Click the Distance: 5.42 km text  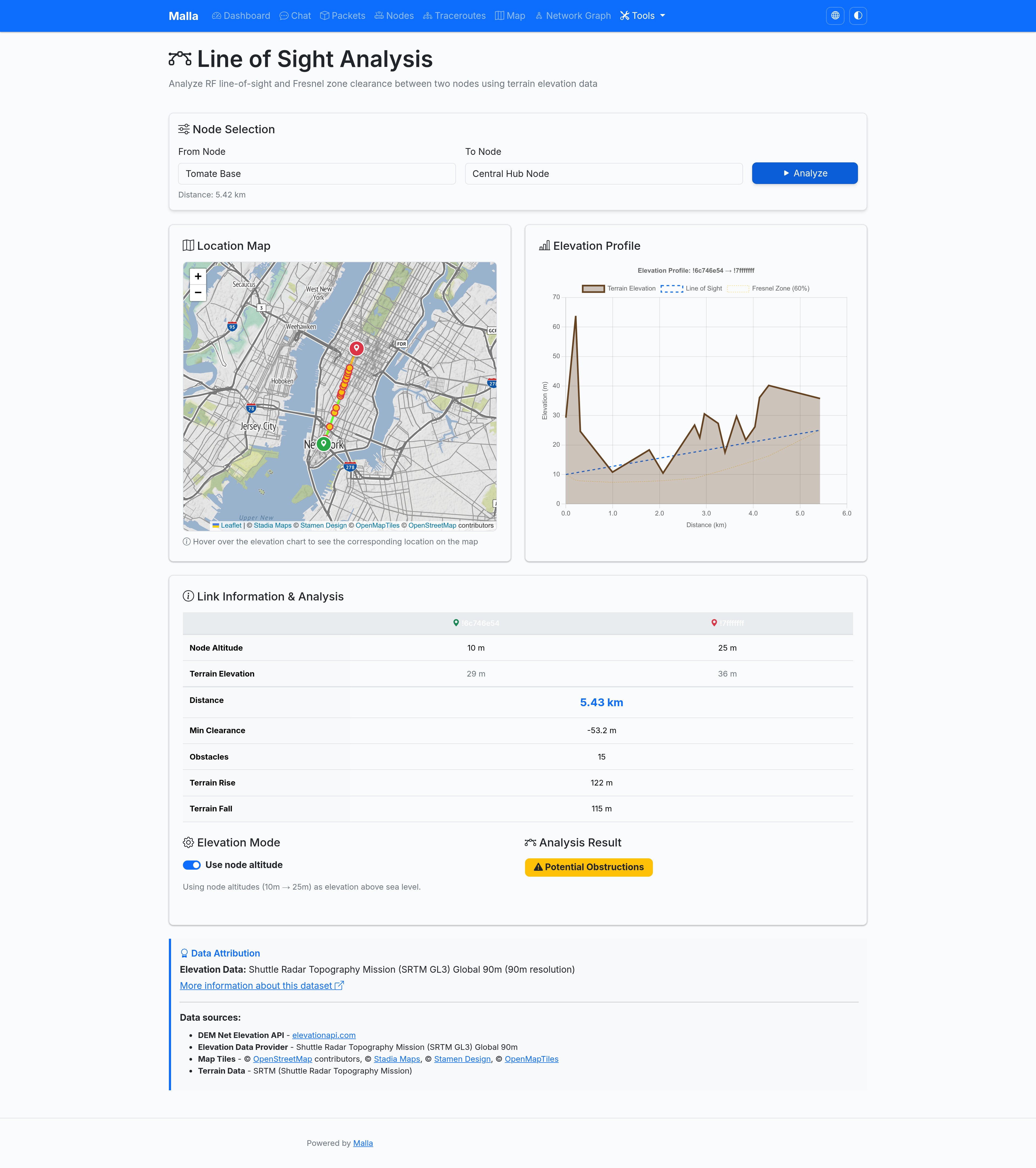coord(212,195)
